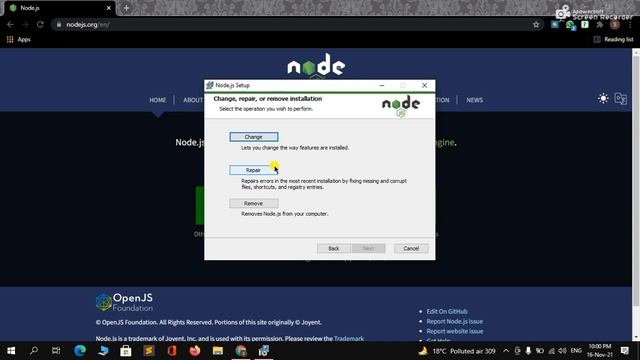
Task: Open the Reading list panel
Action: [613, 40]
